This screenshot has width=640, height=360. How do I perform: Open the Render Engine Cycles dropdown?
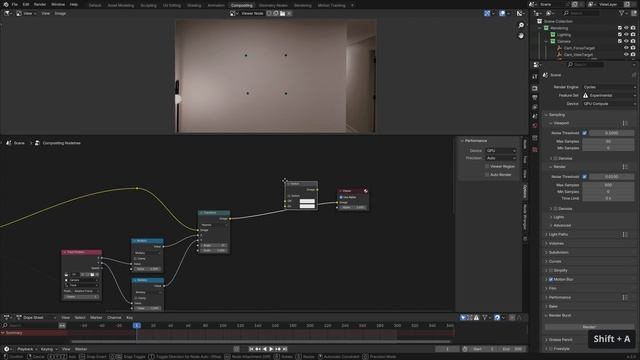point(609,87)
